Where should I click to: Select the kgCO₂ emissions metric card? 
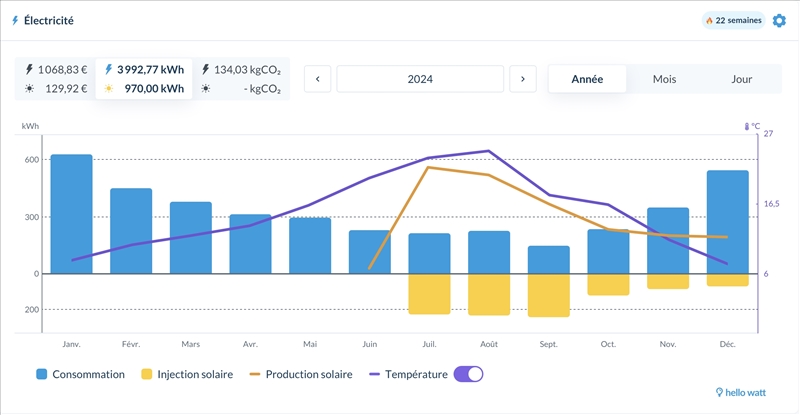click(240, 79)
